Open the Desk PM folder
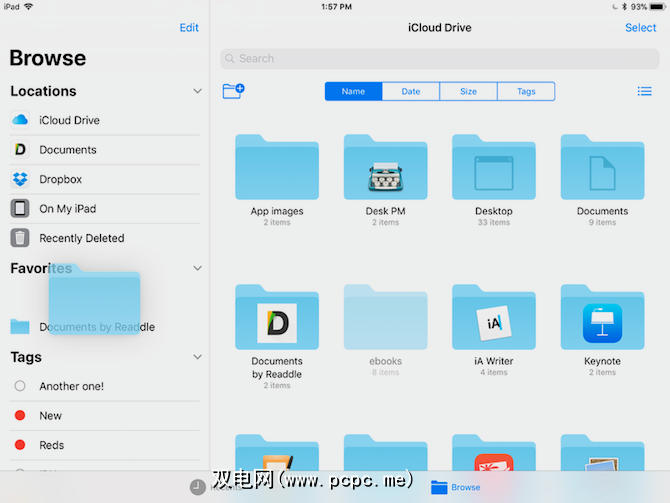 point(385,167)
